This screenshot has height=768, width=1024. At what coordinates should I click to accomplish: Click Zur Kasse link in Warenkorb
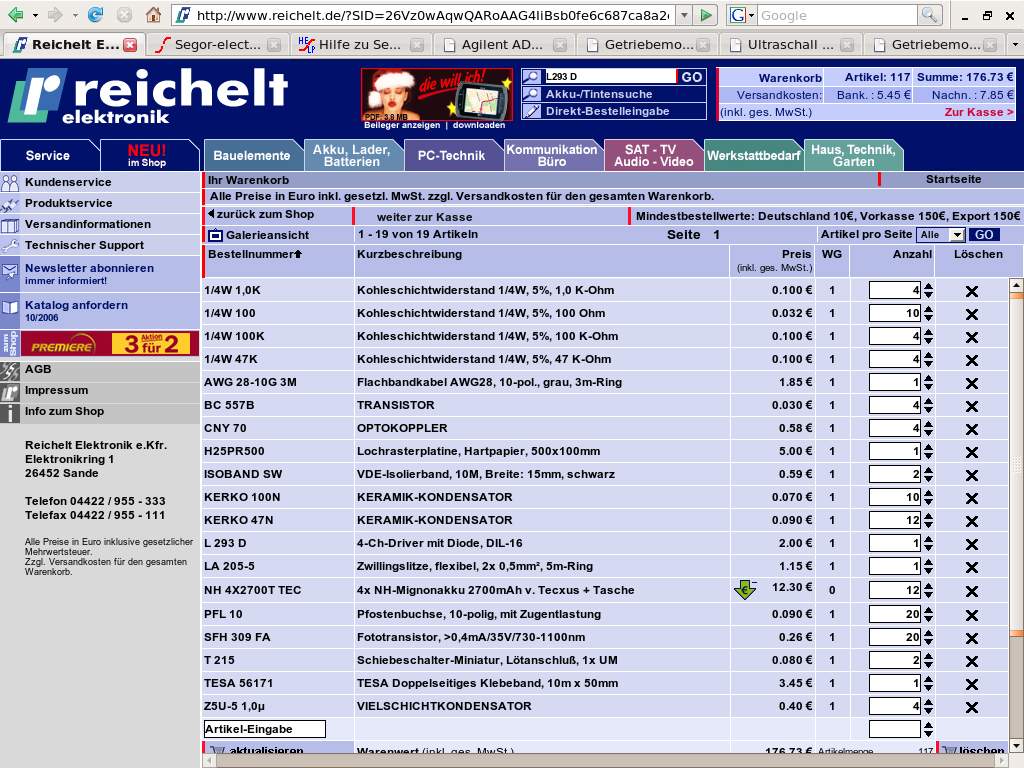click(x=978, y=112)
